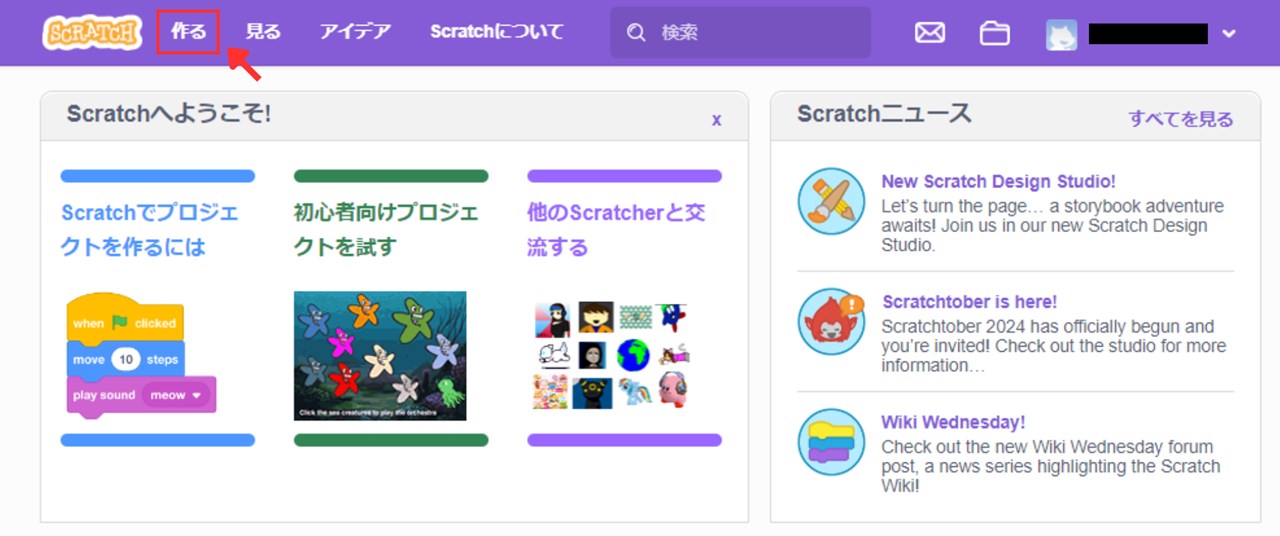Click the Scratchへようこそ! panel heading
Screen dimensions: 1280x536
point(169,114)
